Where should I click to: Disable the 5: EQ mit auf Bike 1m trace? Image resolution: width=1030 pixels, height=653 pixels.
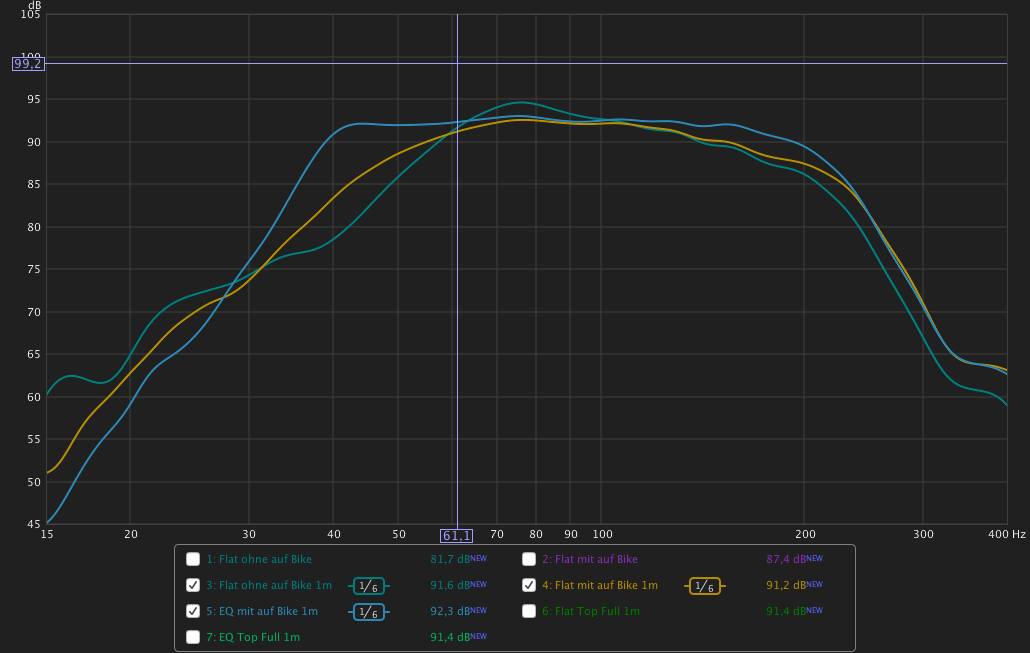click(x=193, y=611)
